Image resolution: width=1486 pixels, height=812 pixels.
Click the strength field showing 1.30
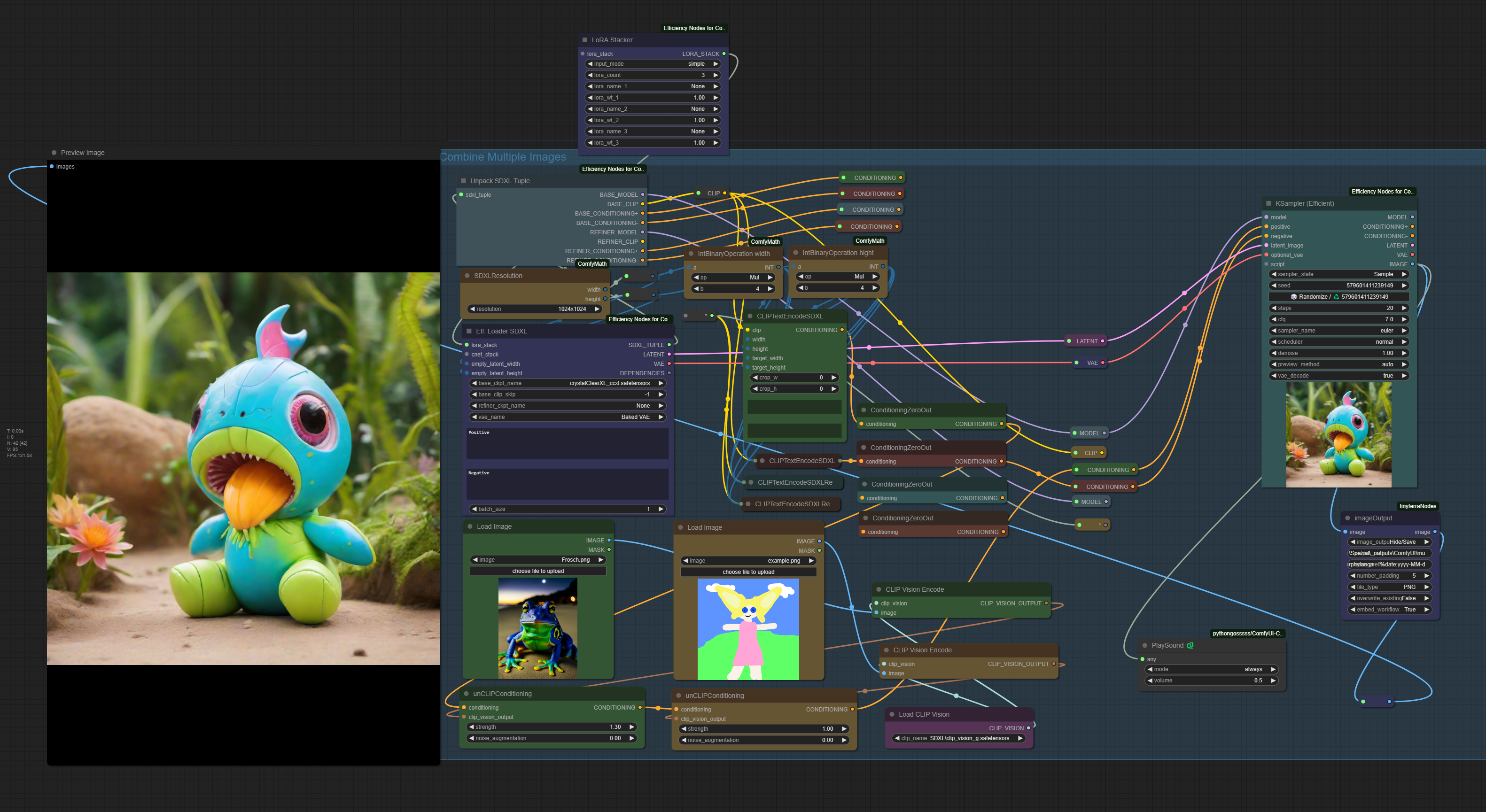tap(551, 727)
